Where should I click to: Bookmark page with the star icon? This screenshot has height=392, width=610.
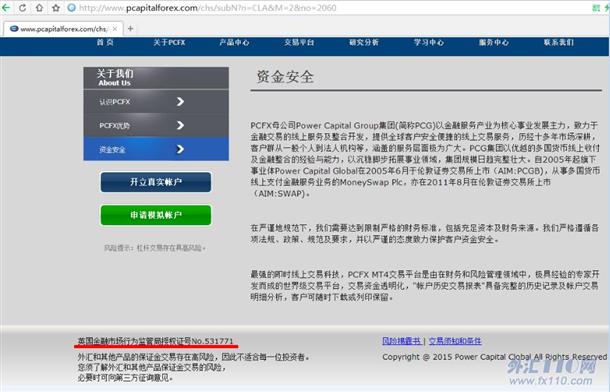coord(56,7)
